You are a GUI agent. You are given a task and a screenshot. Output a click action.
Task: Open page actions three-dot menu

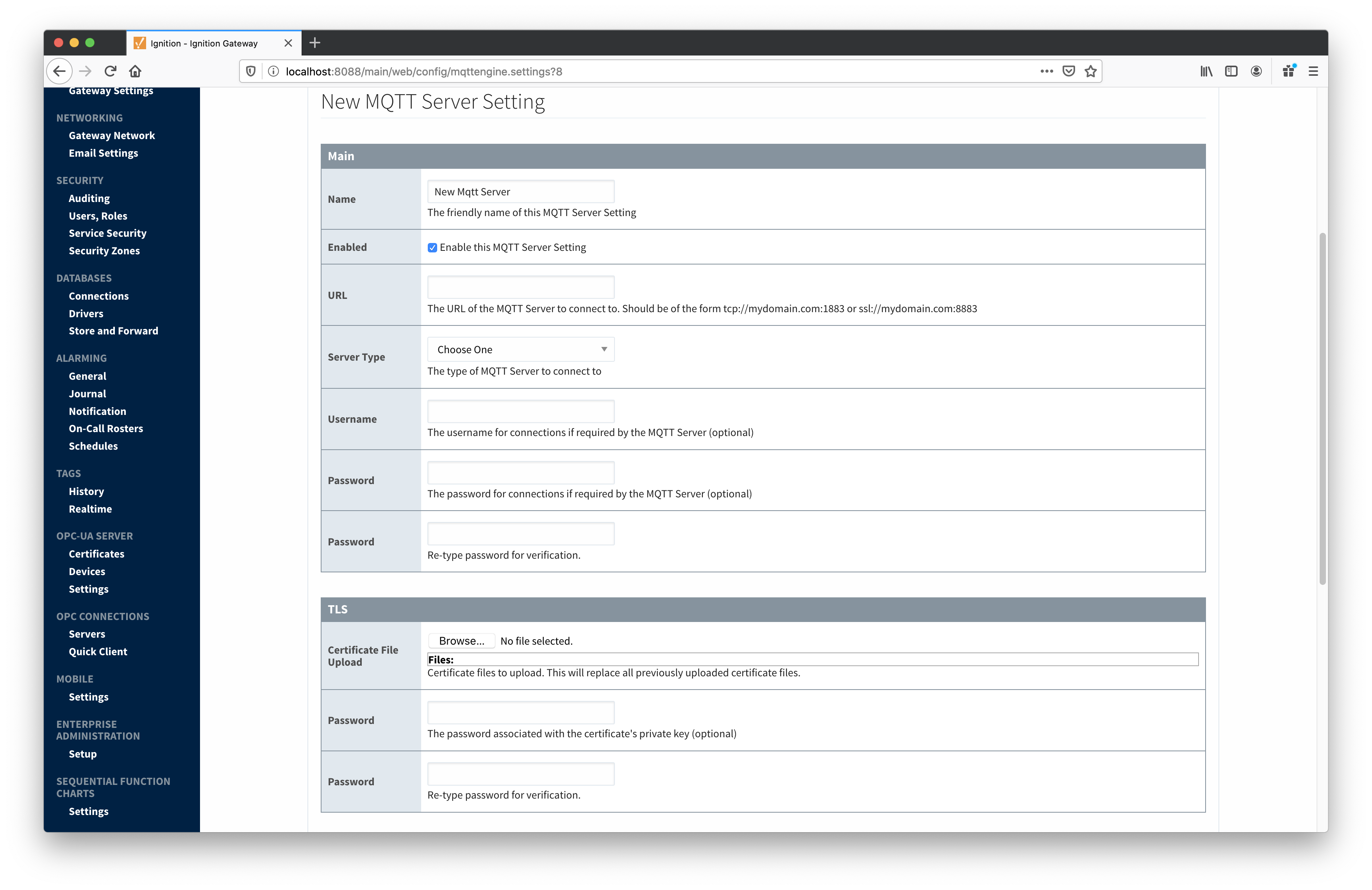(x=1046, y=71)
